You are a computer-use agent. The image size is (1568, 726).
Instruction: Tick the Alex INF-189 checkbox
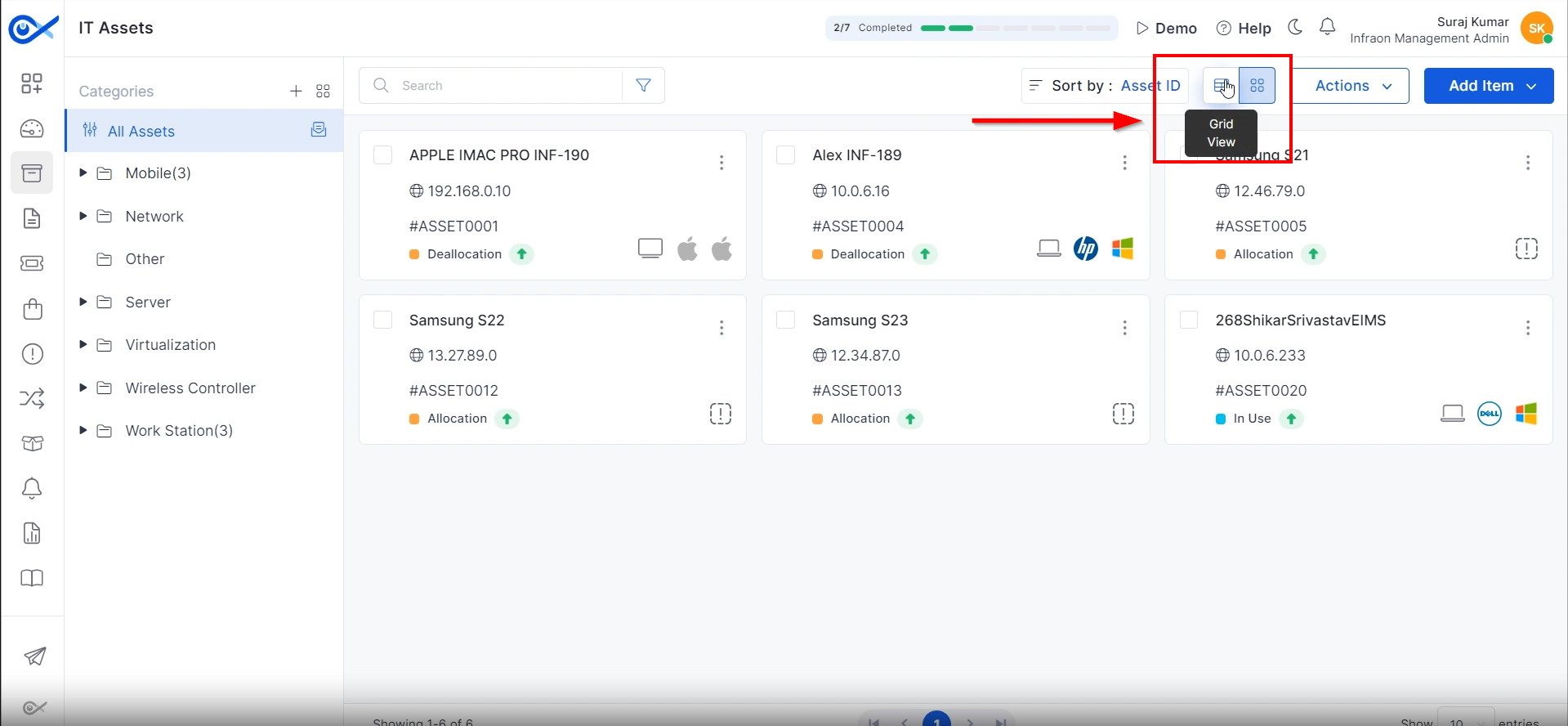[785, 155]
